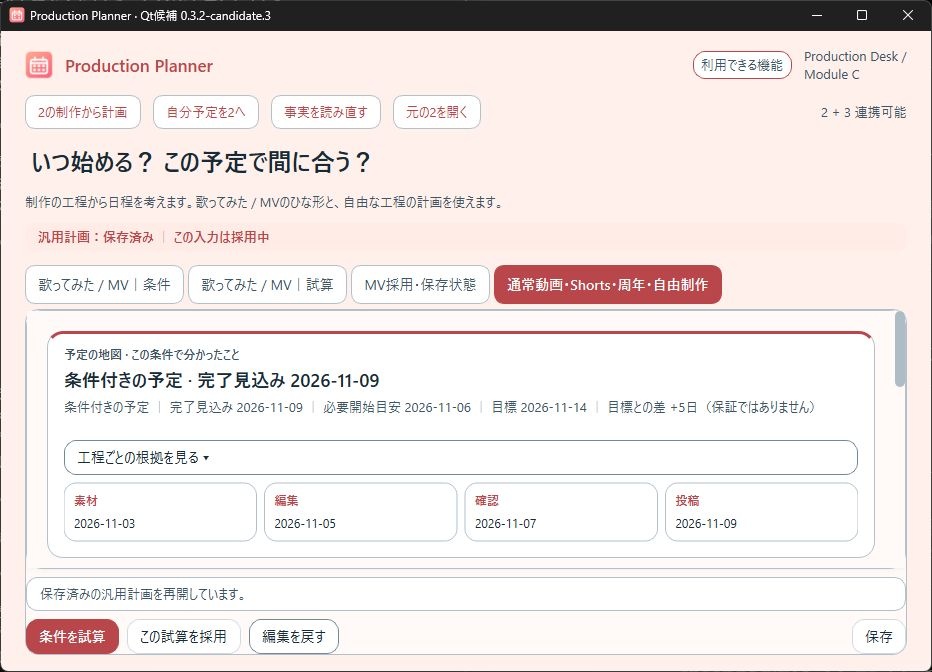Click the 保存済みの汎用計画を再開しています status message

465,594
